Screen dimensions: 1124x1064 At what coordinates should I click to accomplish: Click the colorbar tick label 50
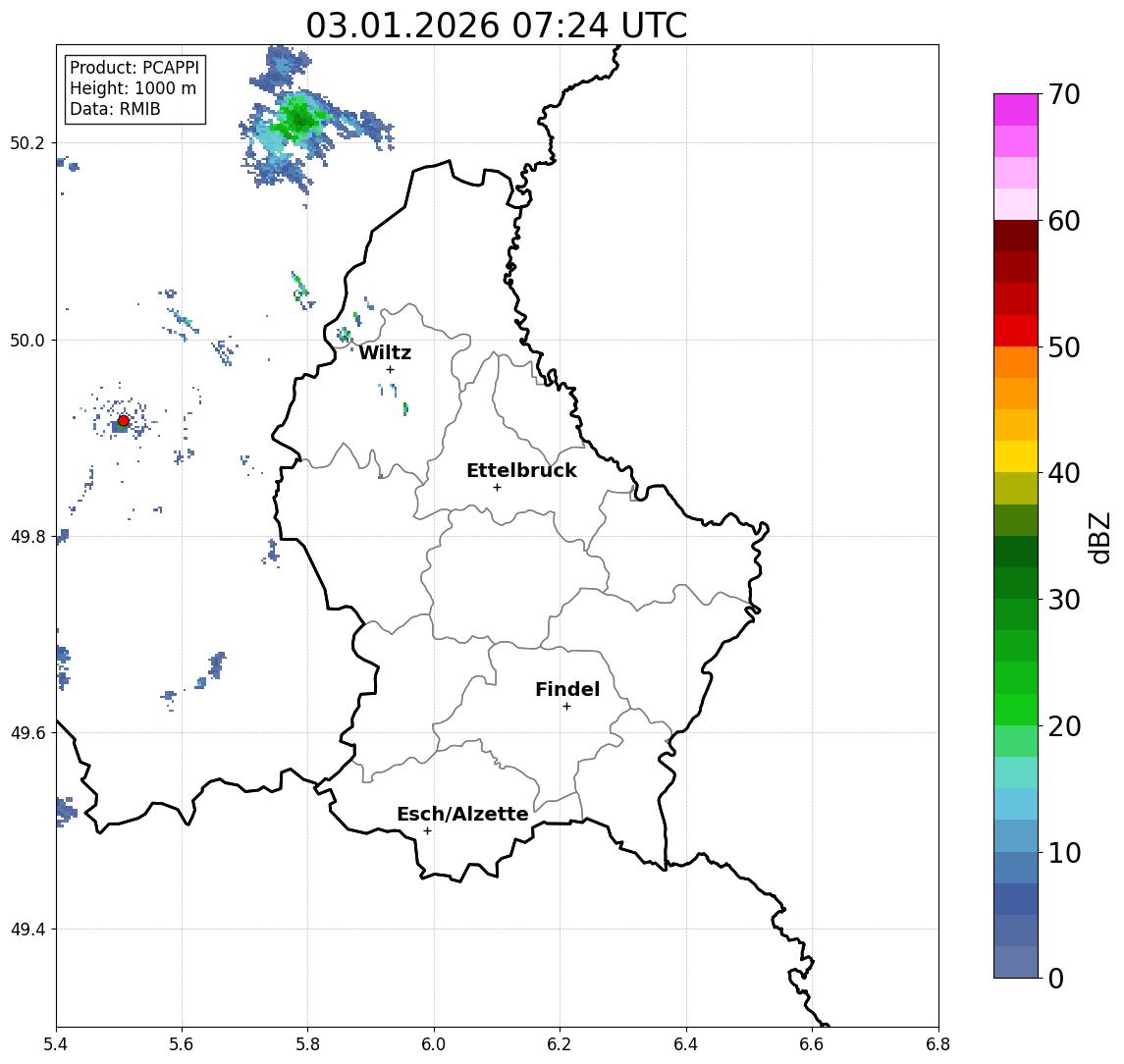click(x=1064, y=347)
